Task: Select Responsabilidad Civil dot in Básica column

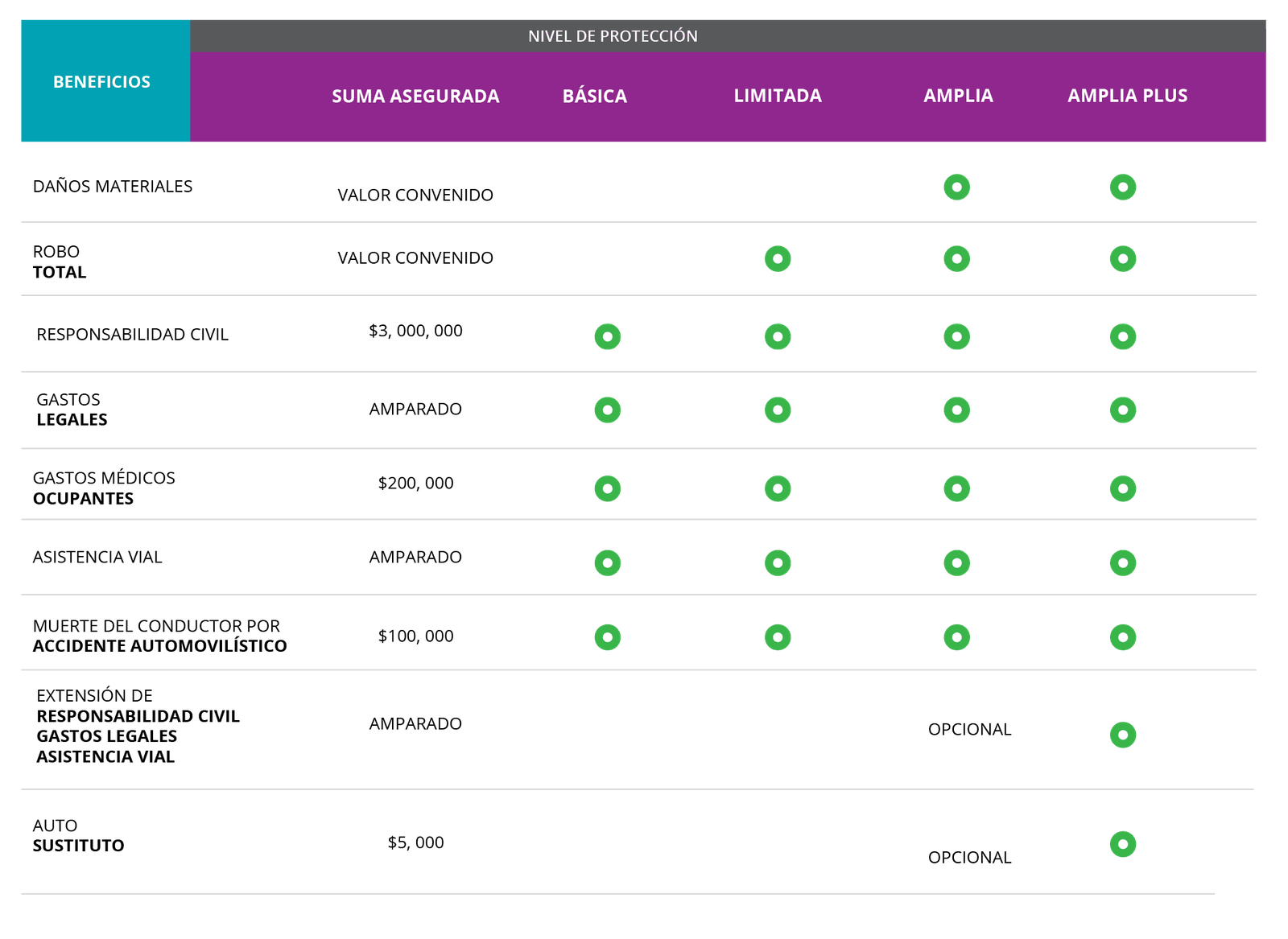Action: 607,336
